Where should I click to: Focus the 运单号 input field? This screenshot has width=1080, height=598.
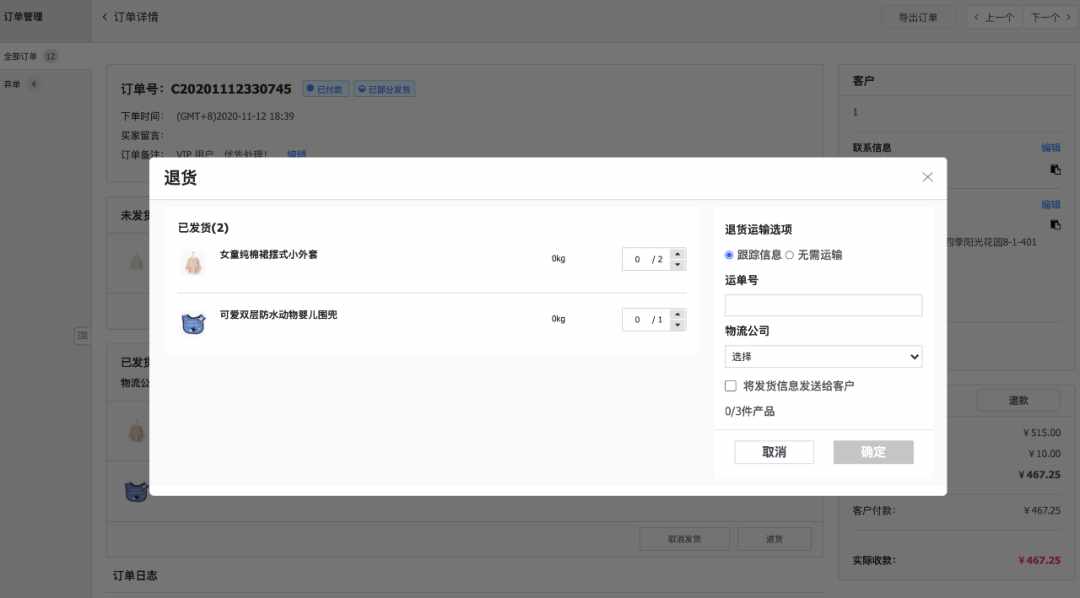click(x=823, y=305)
